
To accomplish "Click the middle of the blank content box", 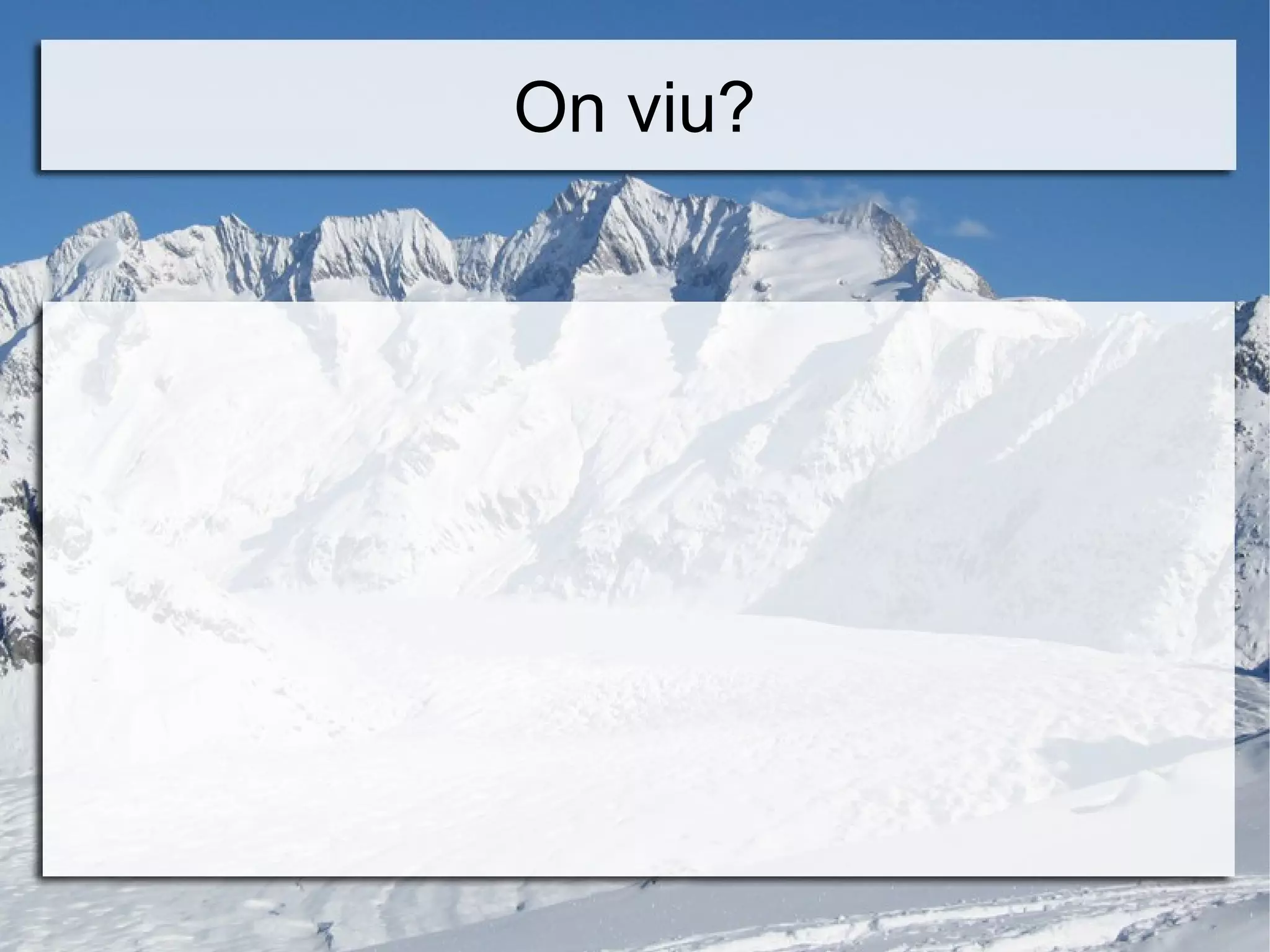I will 638,589.
